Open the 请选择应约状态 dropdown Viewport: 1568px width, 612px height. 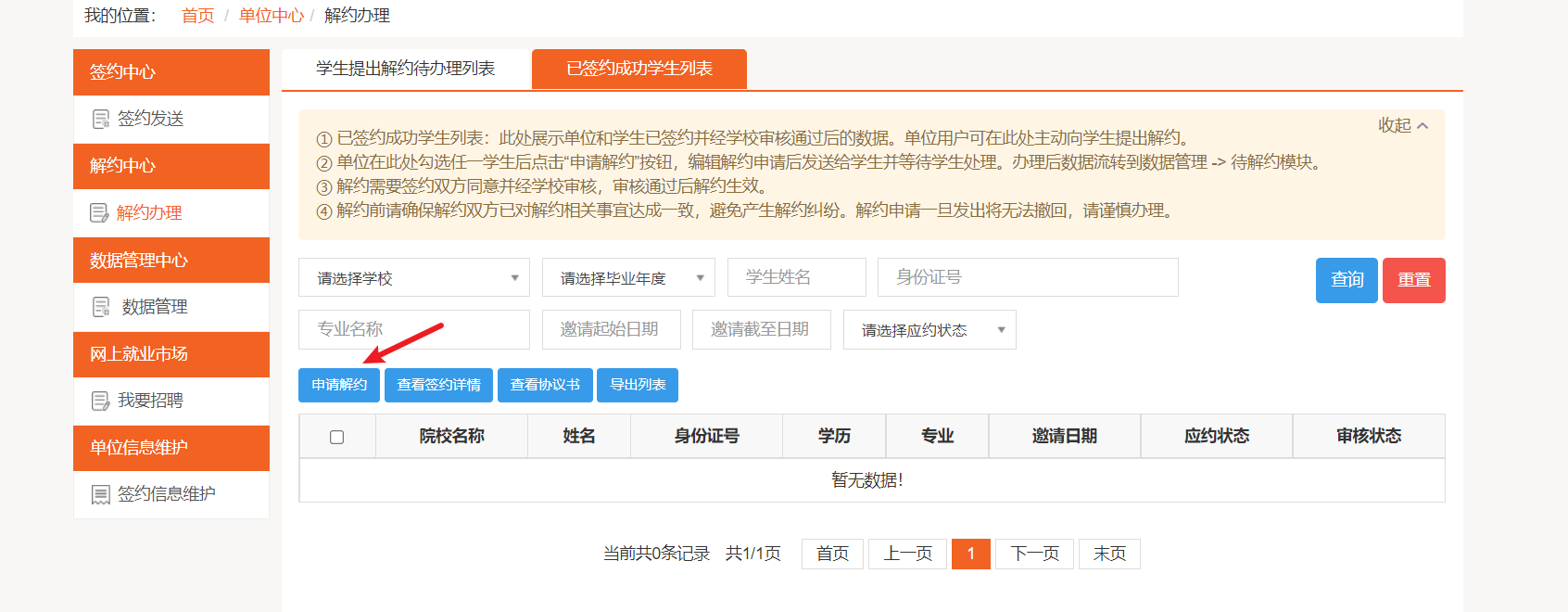pos(929,330)
